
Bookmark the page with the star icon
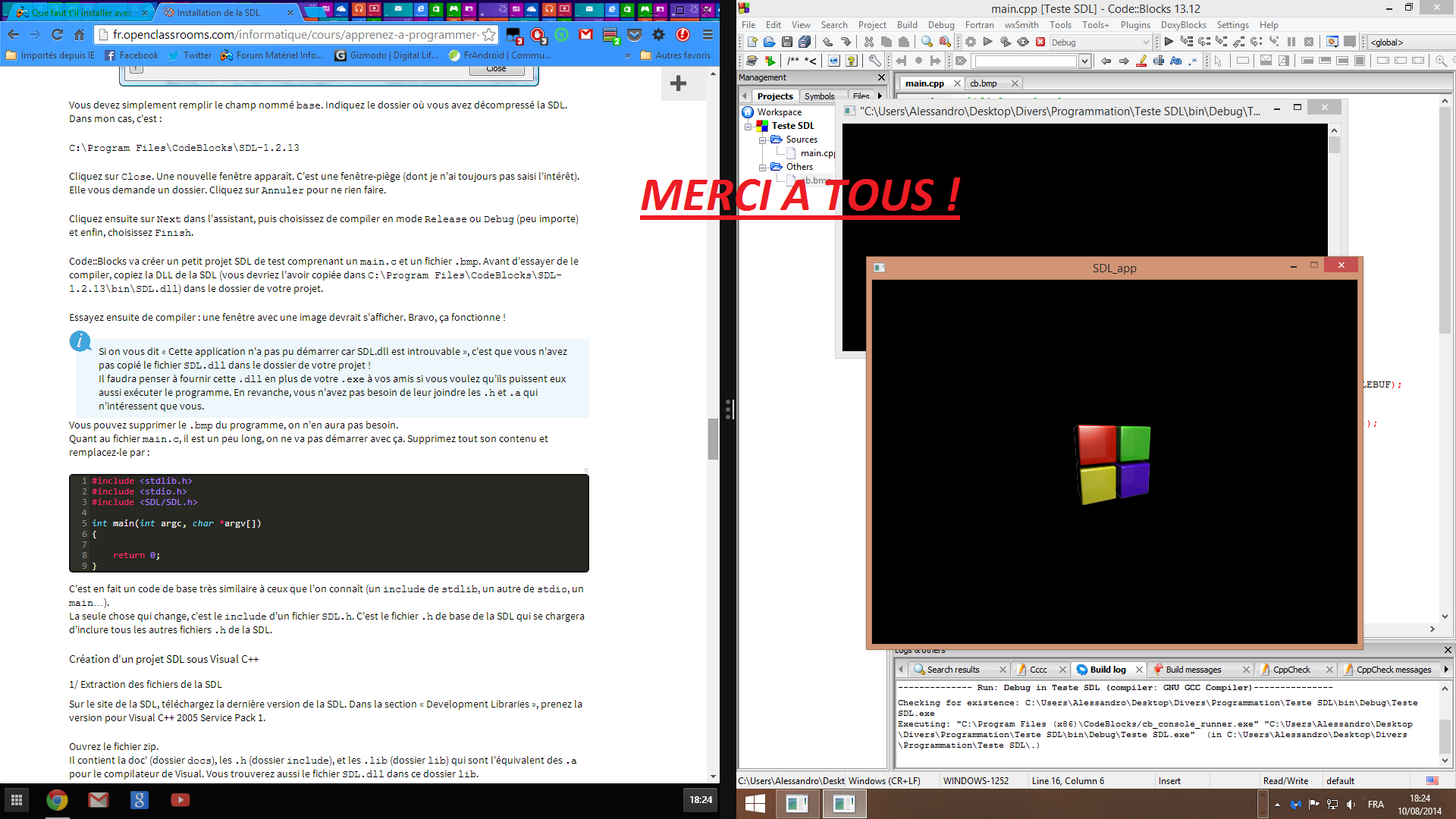pos(488,34)
